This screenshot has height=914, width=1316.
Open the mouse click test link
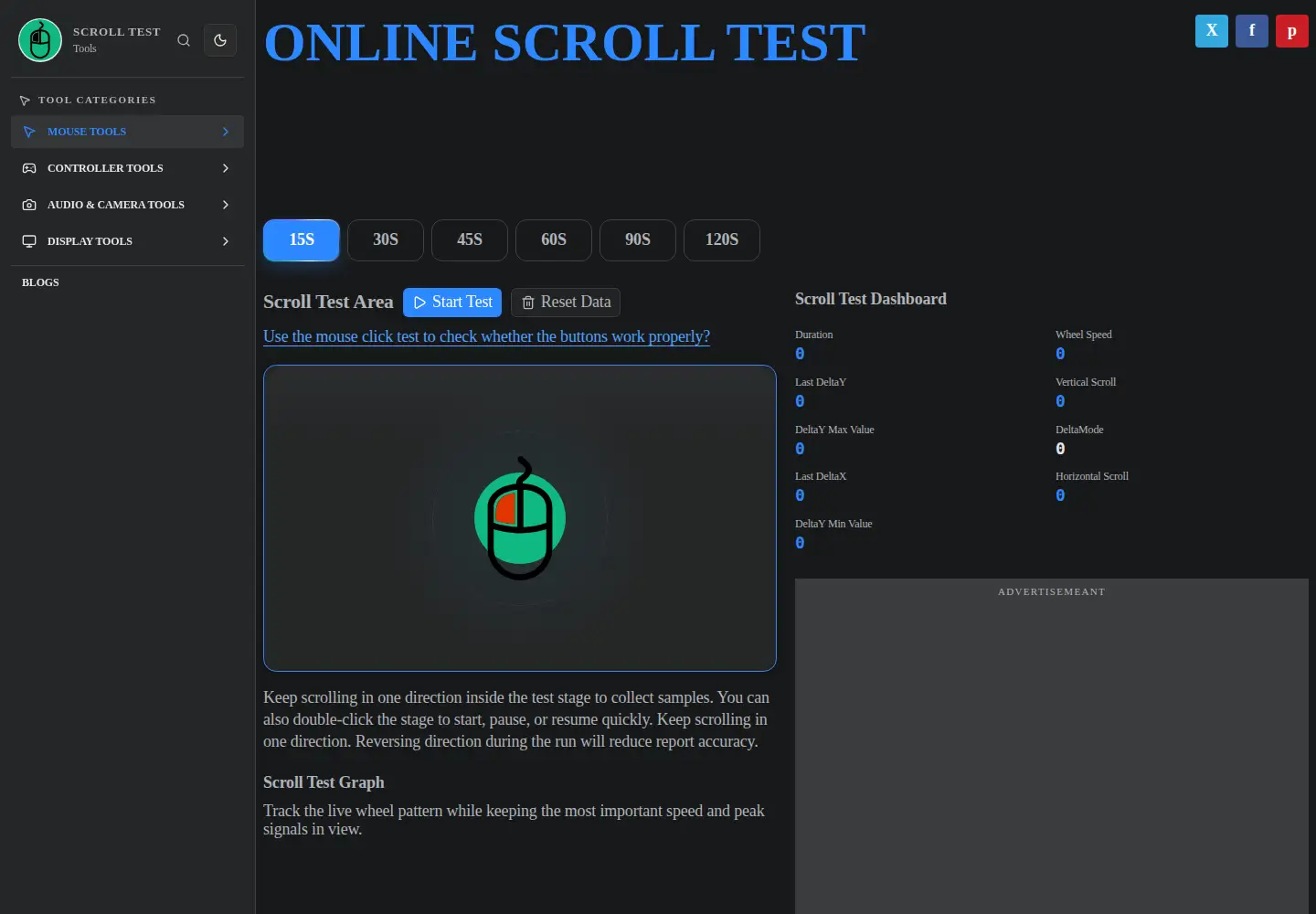coord(486,336)
